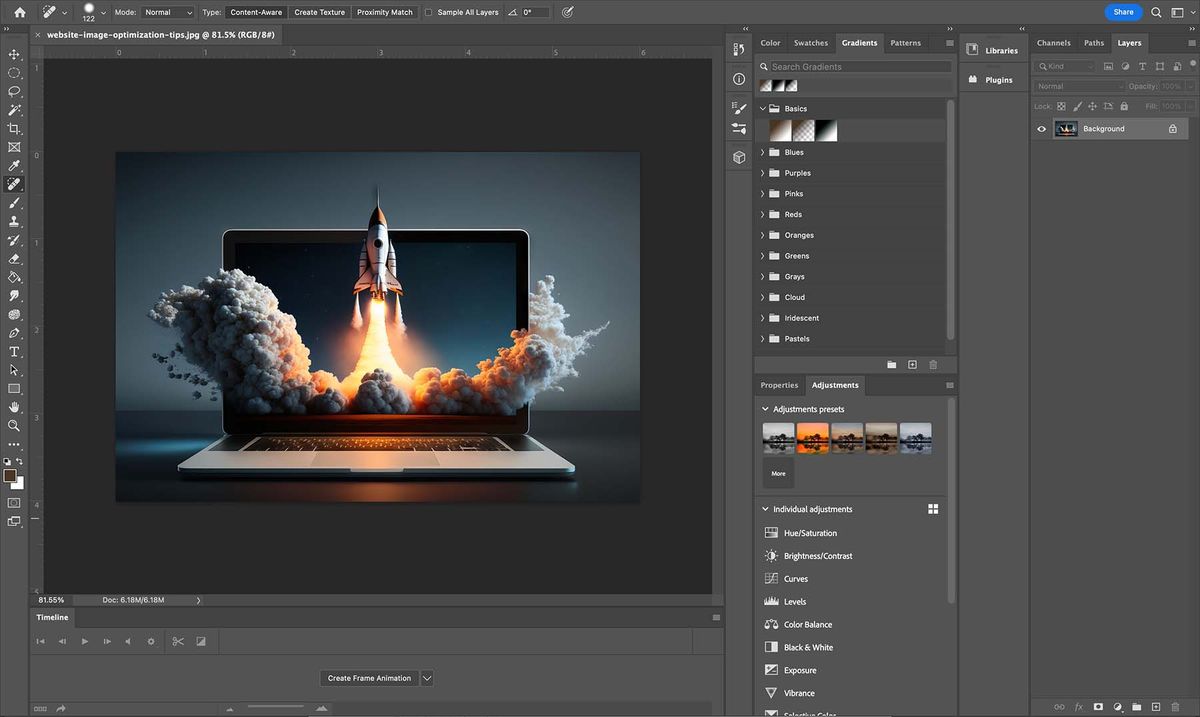The width and height of the screenshot is (1200, 717).
Task: Select the Horizontal Type tool
Action: (x=14, y=352)
